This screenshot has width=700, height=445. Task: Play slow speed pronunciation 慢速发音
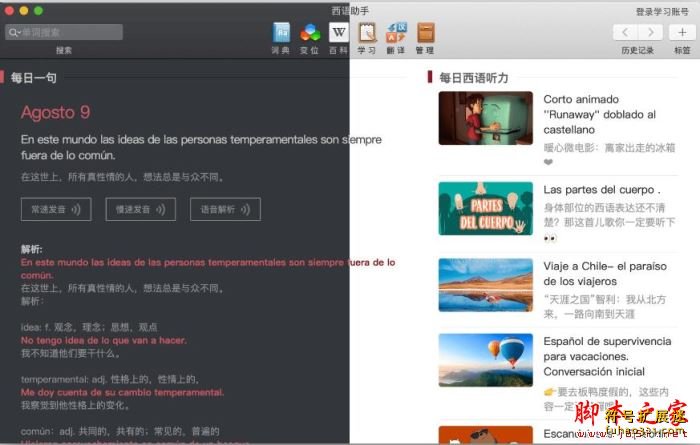pyautogui.click(x=141, y=209)
